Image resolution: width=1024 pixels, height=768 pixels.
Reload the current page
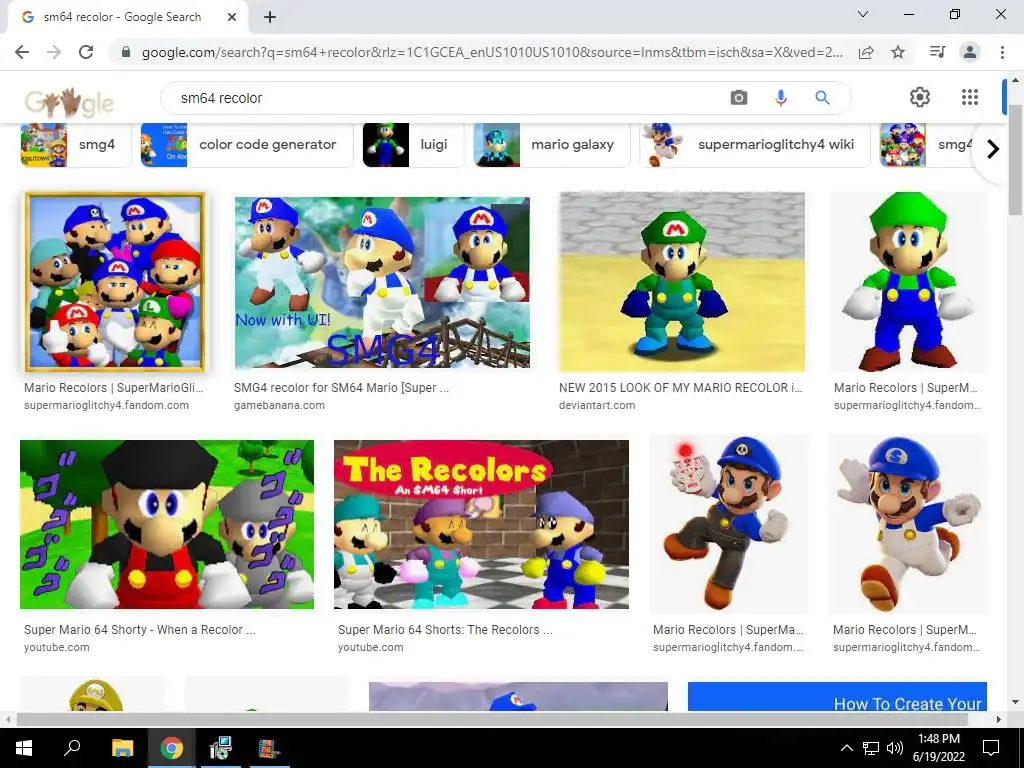pyautogui.click(x=86, y=52)
